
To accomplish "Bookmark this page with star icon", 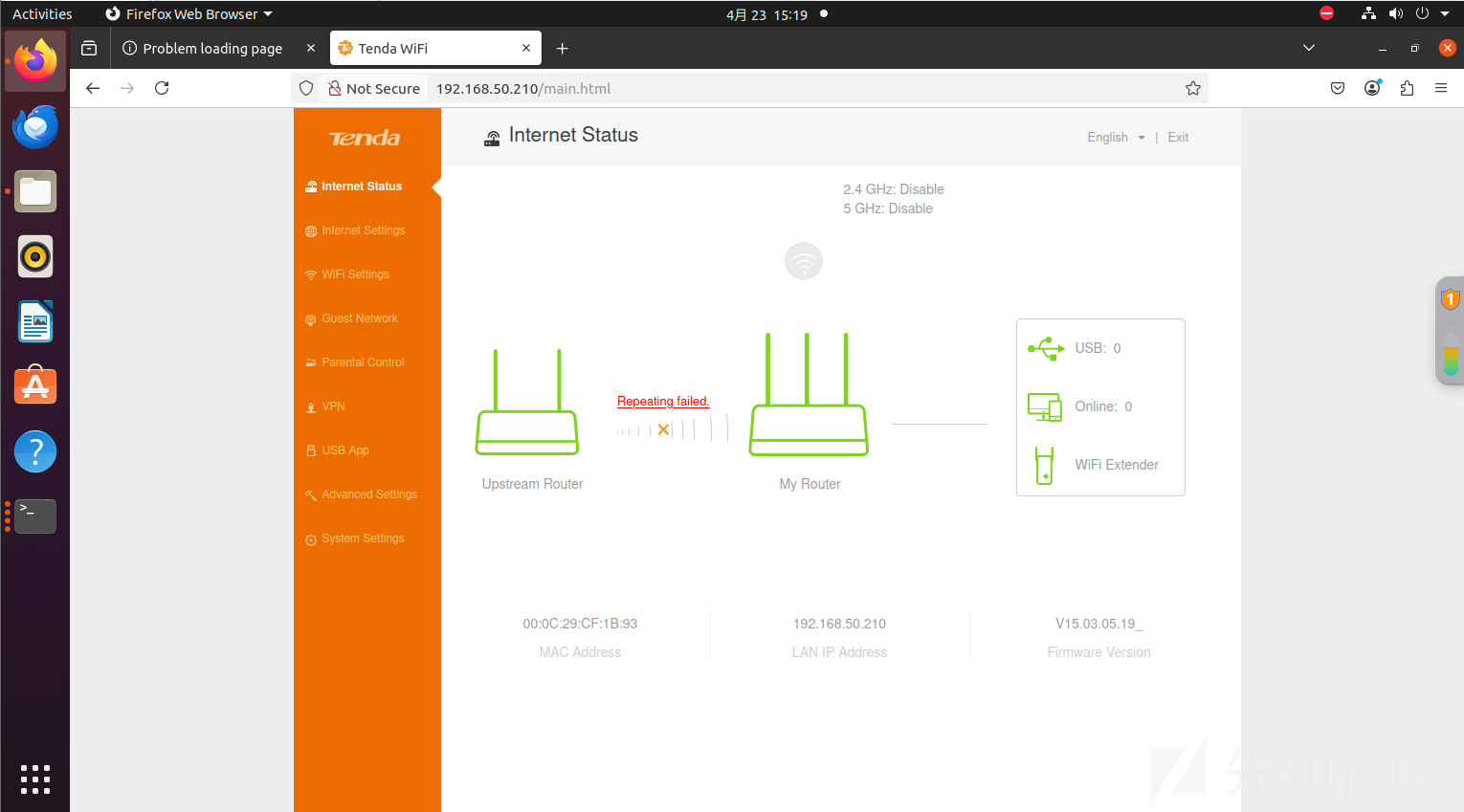I will [x=1193, y=88].
